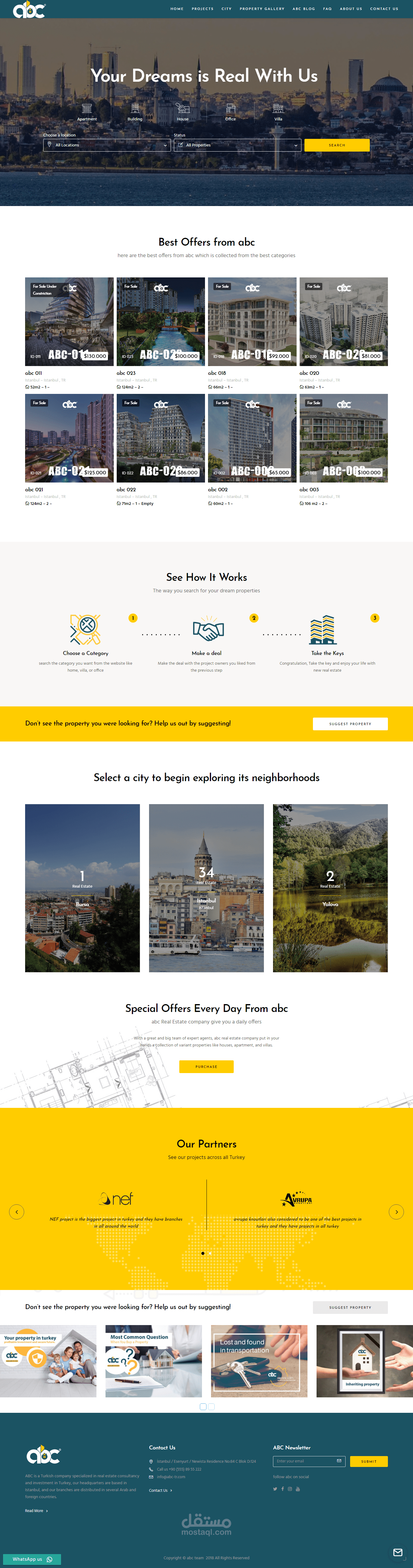Image resolution: width=413 pixels, height=1568 pixels.
Task: Open the ABC-003 property thumbnail
Action: pos(344,438)
